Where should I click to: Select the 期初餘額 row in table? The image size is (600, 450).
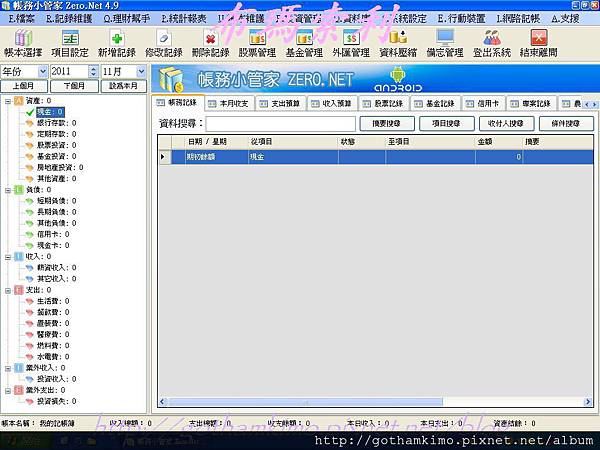[x=376, y=157]
